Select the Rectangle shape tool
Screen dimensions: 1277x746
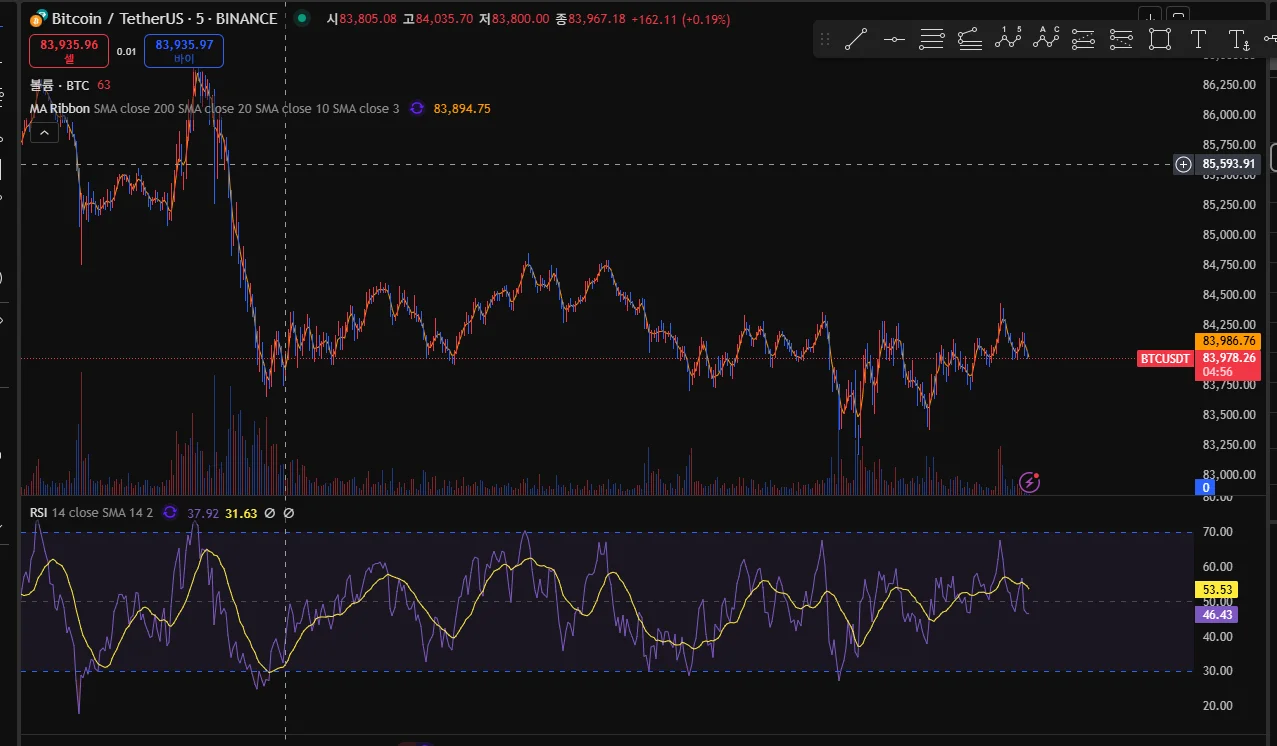[x=1160, y=40]
